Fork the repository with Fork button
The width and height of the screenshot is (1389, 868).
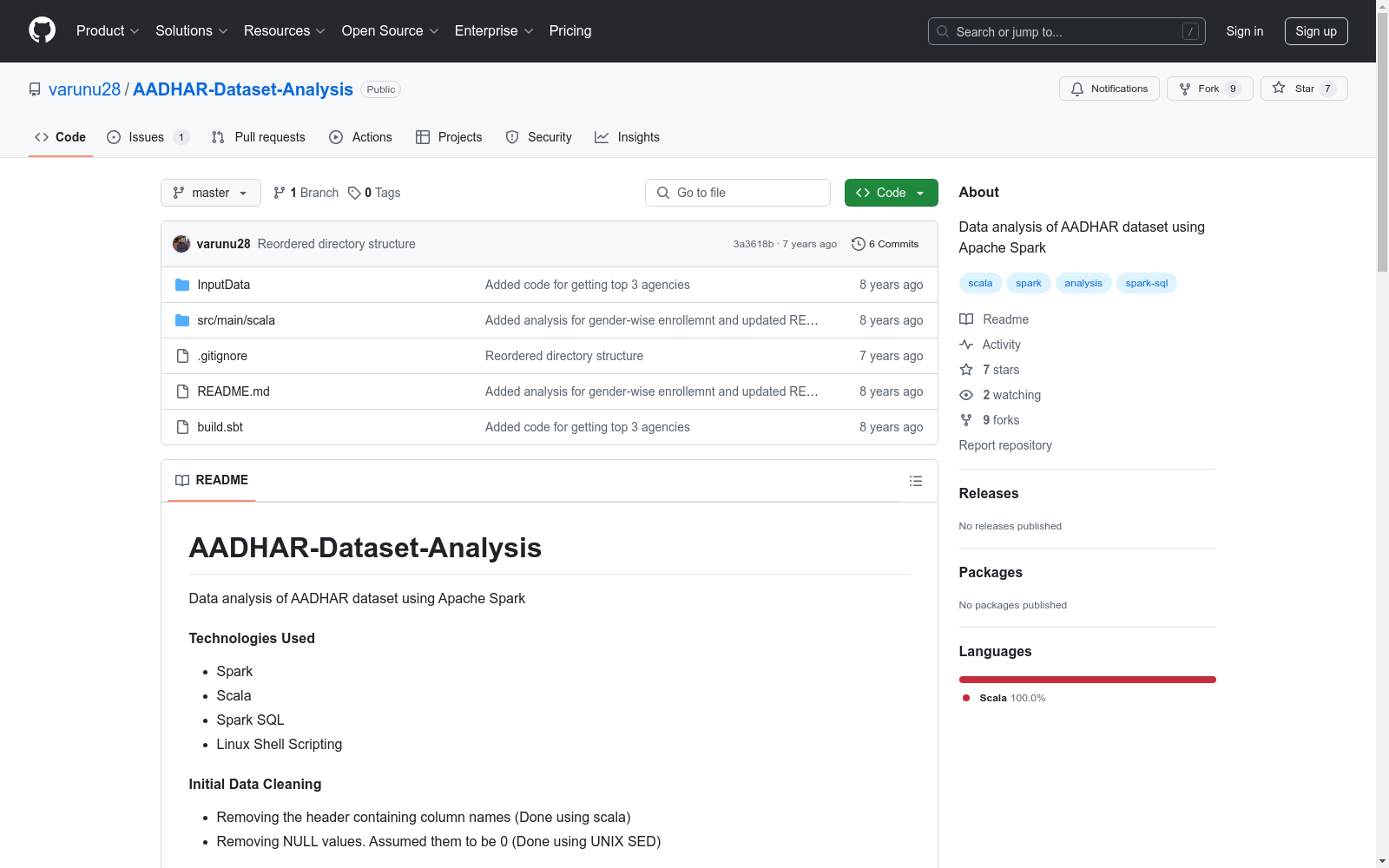click(x=1210, y=89)
